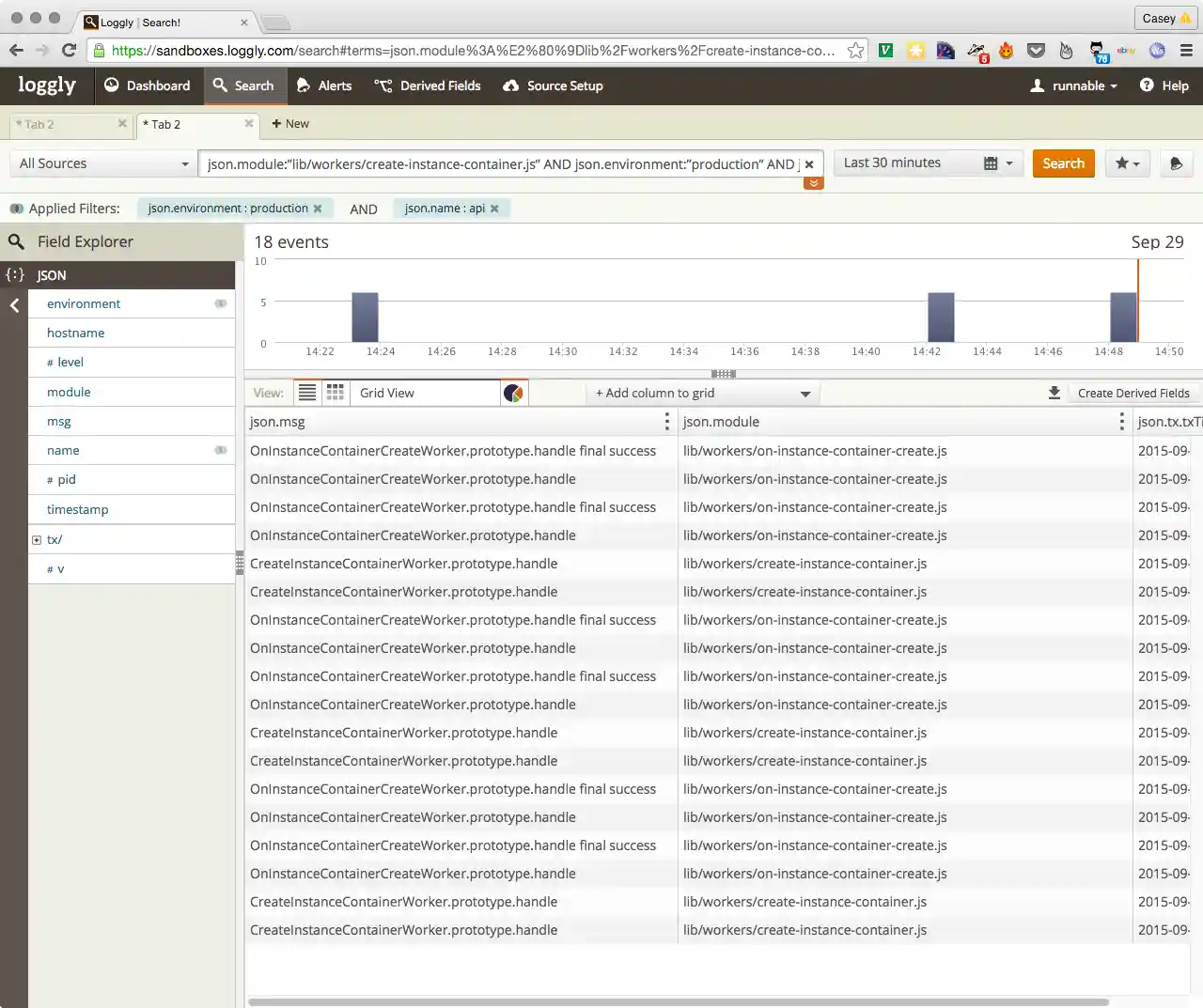Open the All Sources dropdown

click(x=103, y=163)
